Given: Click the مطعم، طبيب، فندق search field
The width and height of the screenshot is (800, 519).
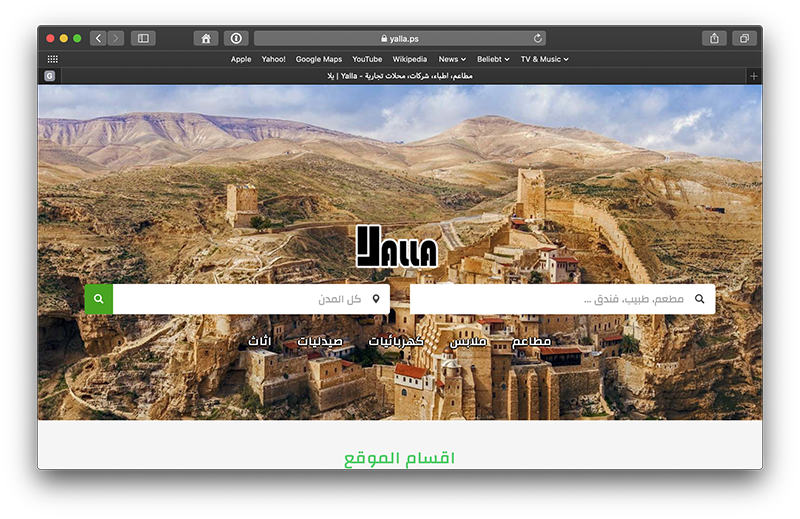Looking at the screenshot, I should [563, 299].
